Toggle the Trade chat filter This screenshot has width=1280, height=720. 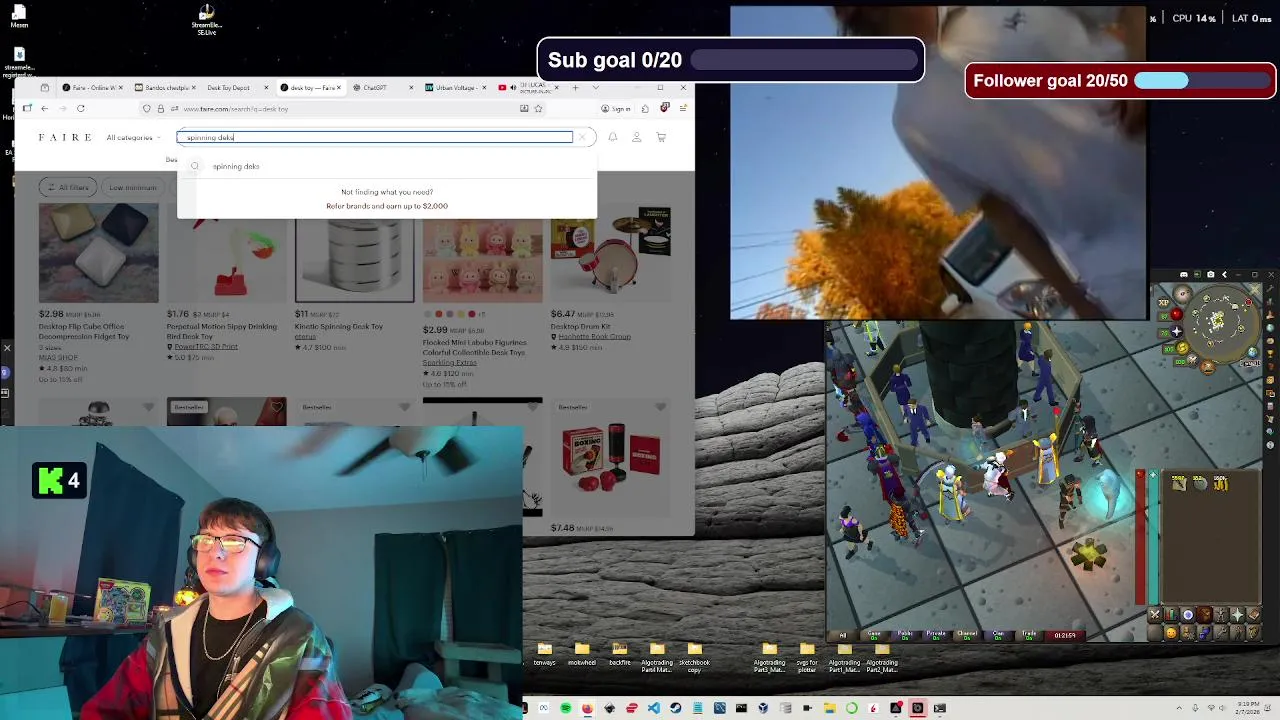pos(1029,634)
